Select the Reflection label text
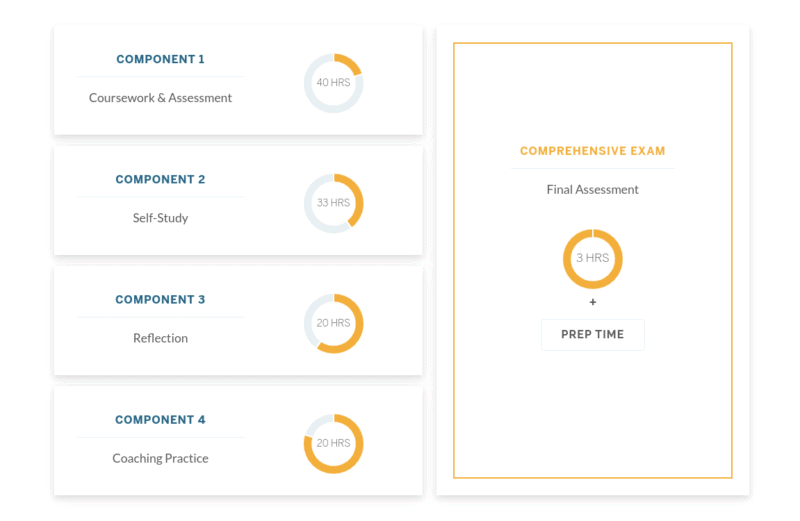The image size is (800, 521). (160, 338)
